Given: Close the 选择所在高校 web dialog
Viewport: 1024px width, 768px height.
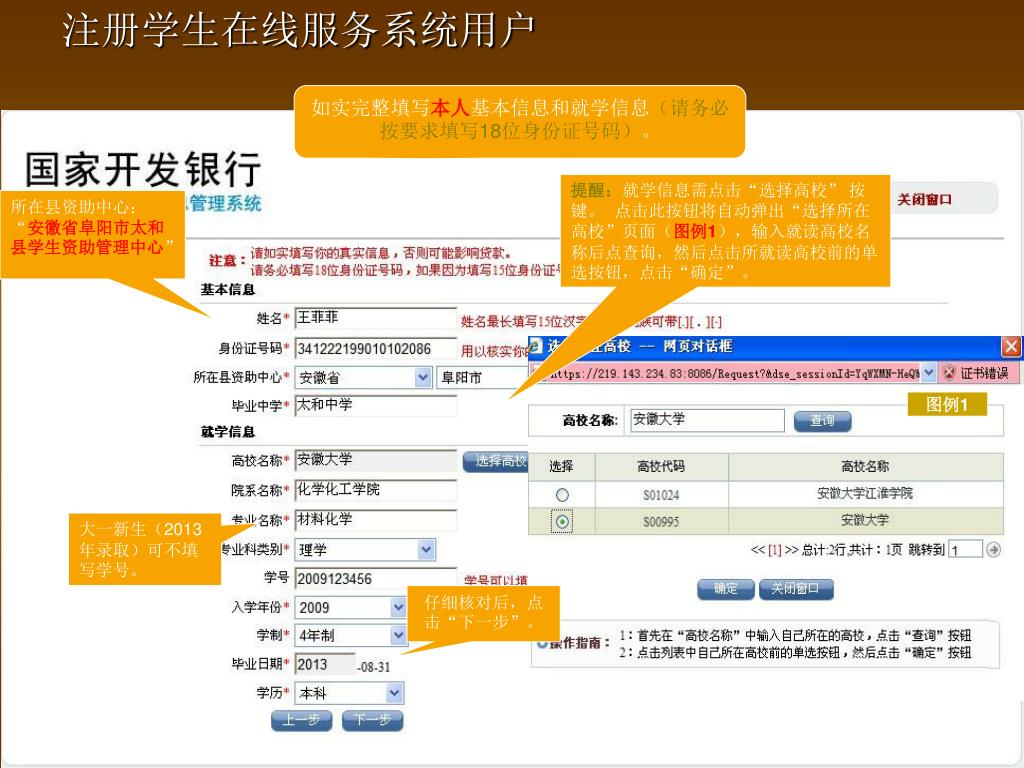Looking at the screenshot, I should [1011, 346].
